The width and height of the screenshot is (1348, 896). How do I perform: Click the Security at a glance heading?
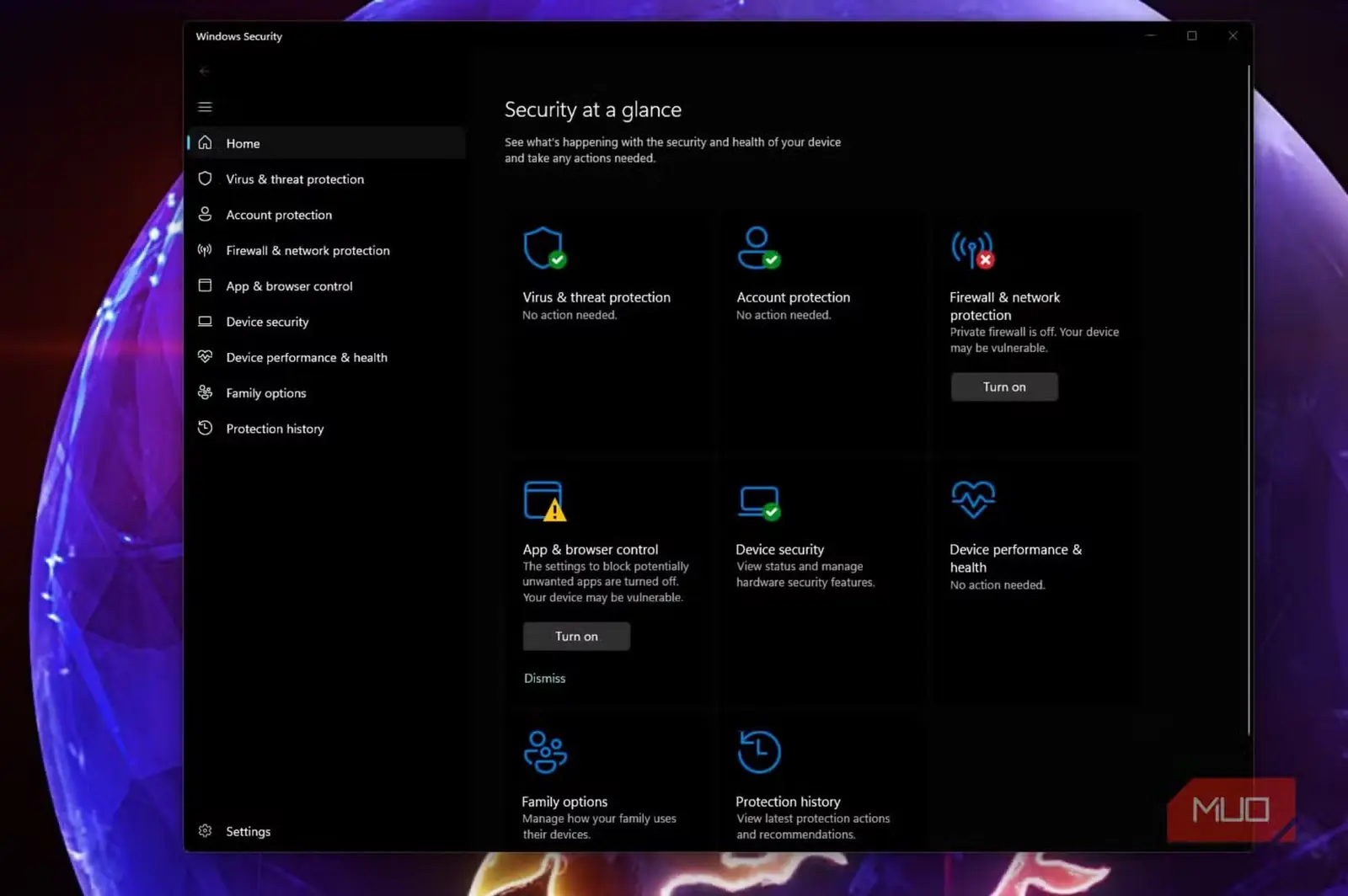pos(592,109)
